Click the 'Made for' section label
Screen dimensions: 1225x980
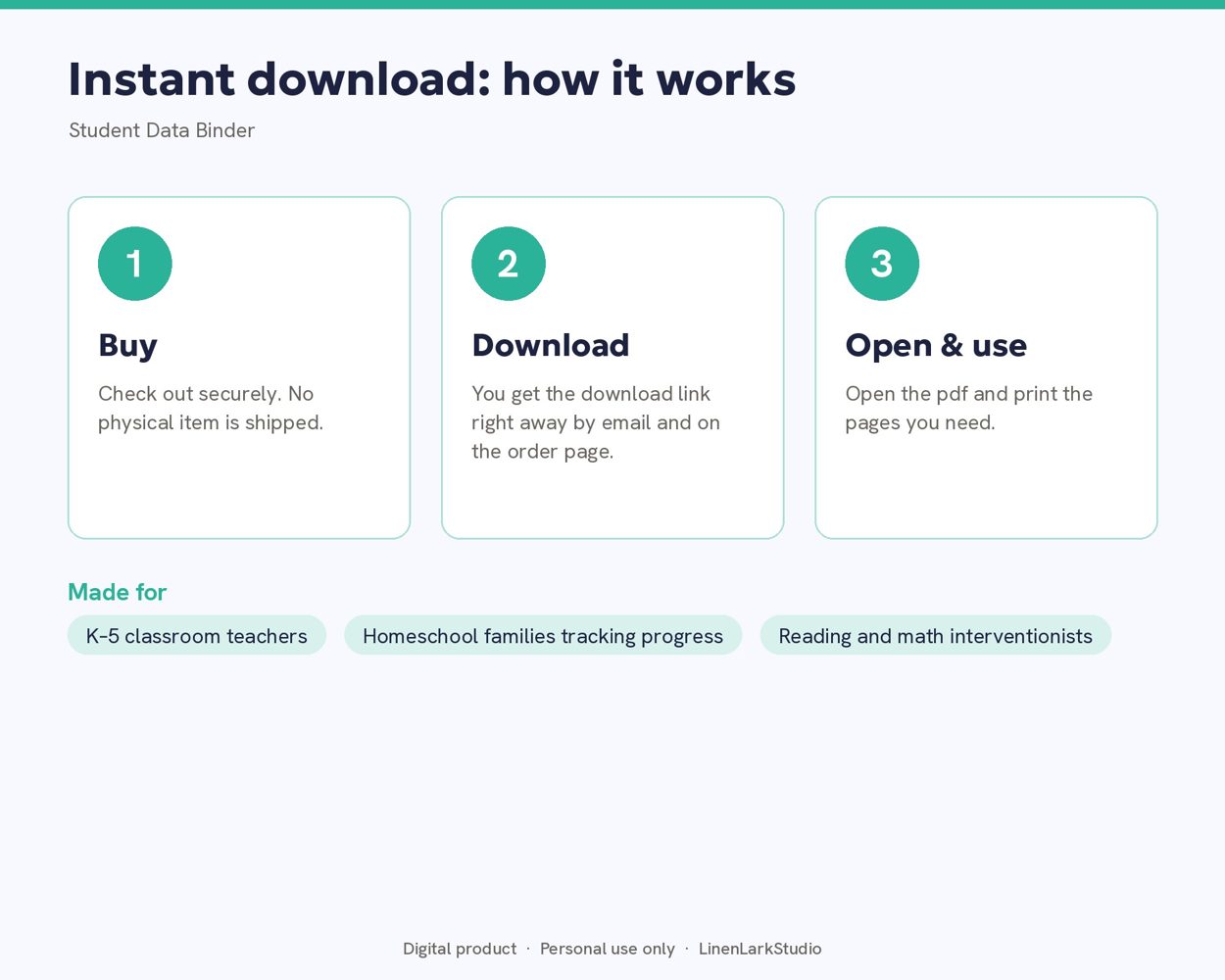pos(117,592)
